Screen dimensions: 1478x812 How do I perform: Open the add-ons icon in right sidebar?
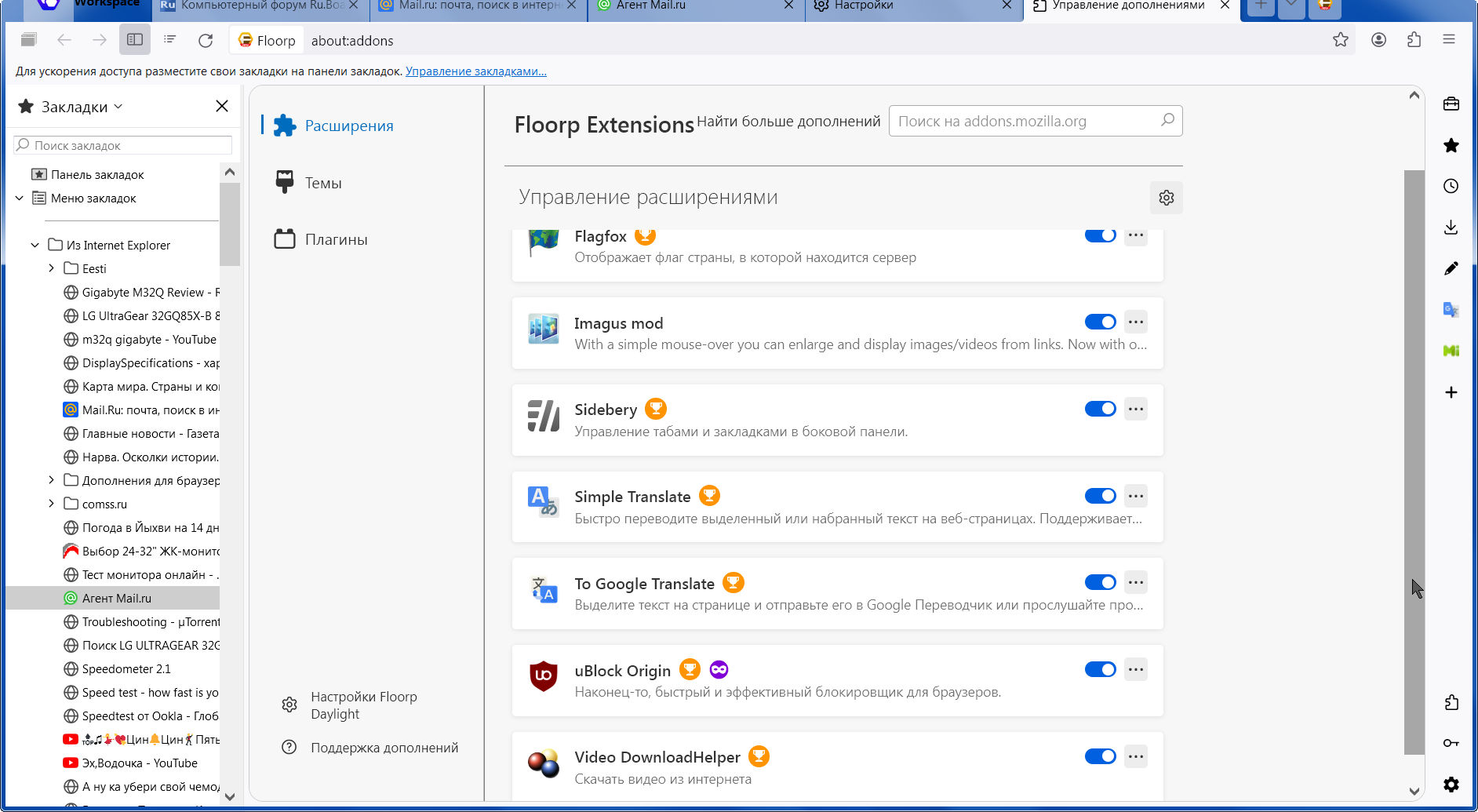(1451, 702)
